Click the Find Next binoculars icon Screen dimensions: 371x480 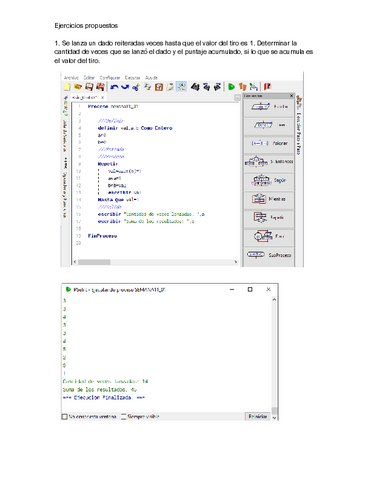(x=217, y=87)
